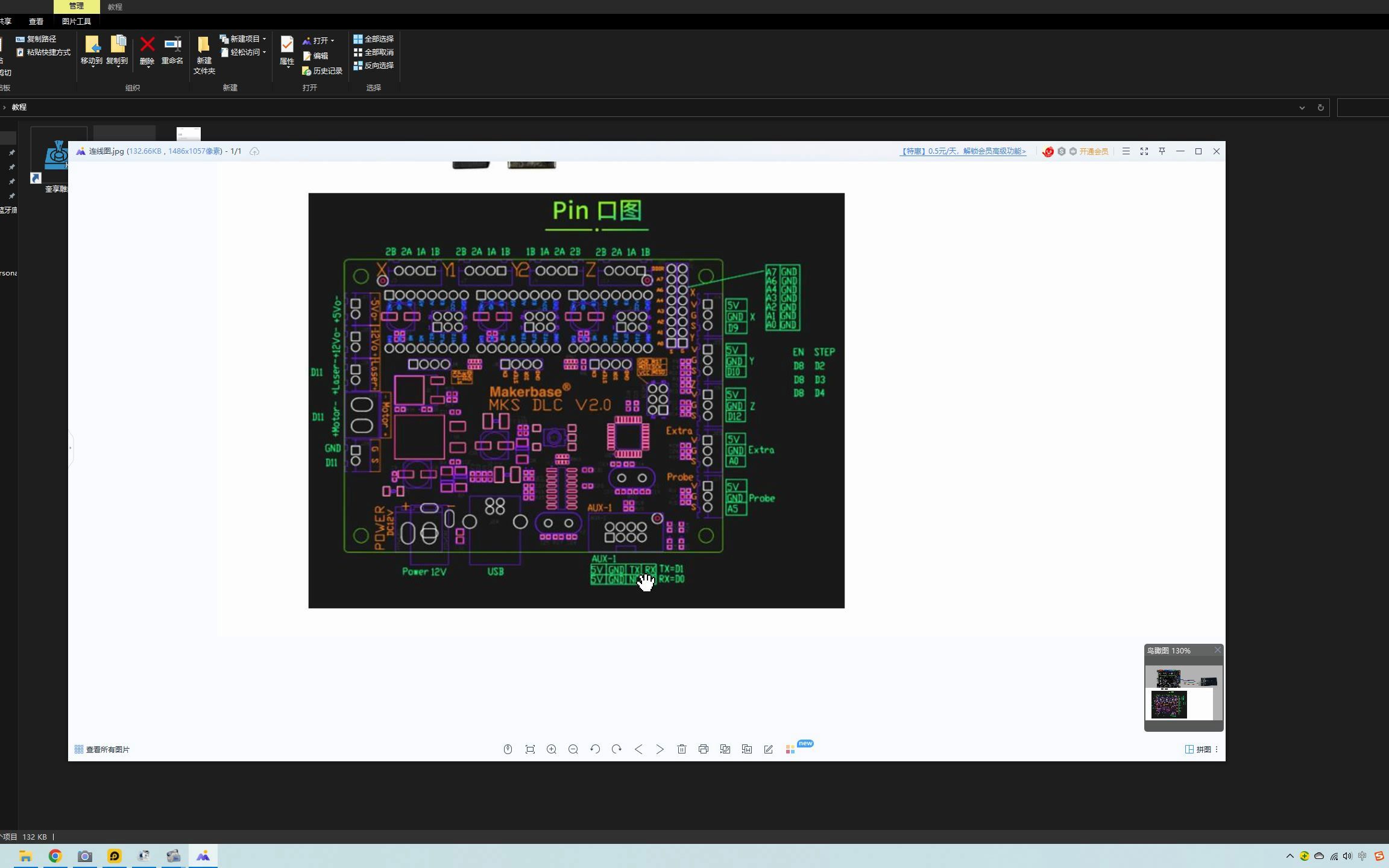Screen dimensions: 1389x868
Task: Click 反向选择 invert selection
Action: [373, 65]
